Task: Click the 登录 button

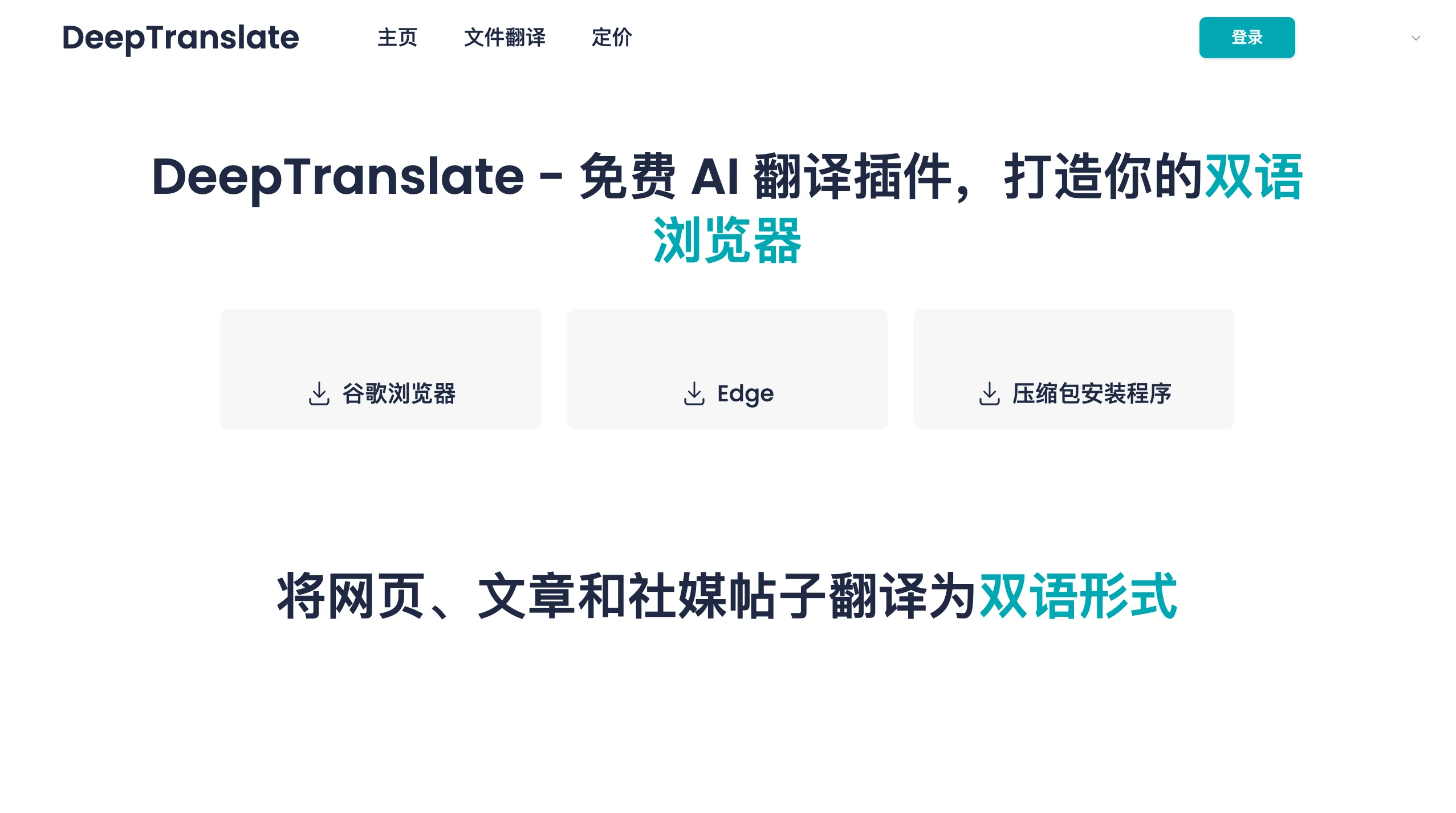Action: [1247, 38]
